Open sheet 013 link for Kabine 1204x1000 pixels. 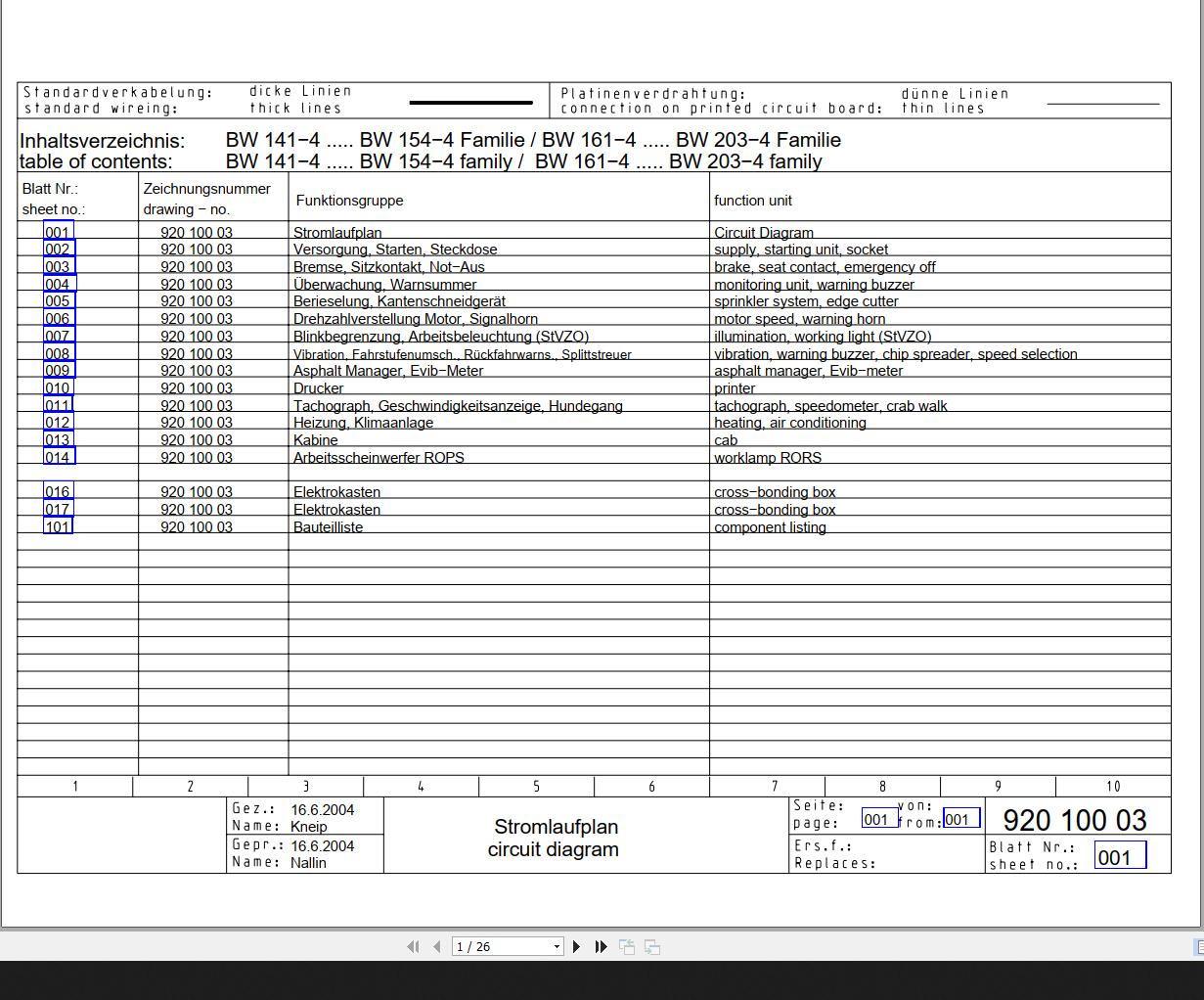(x=58, y=440)
